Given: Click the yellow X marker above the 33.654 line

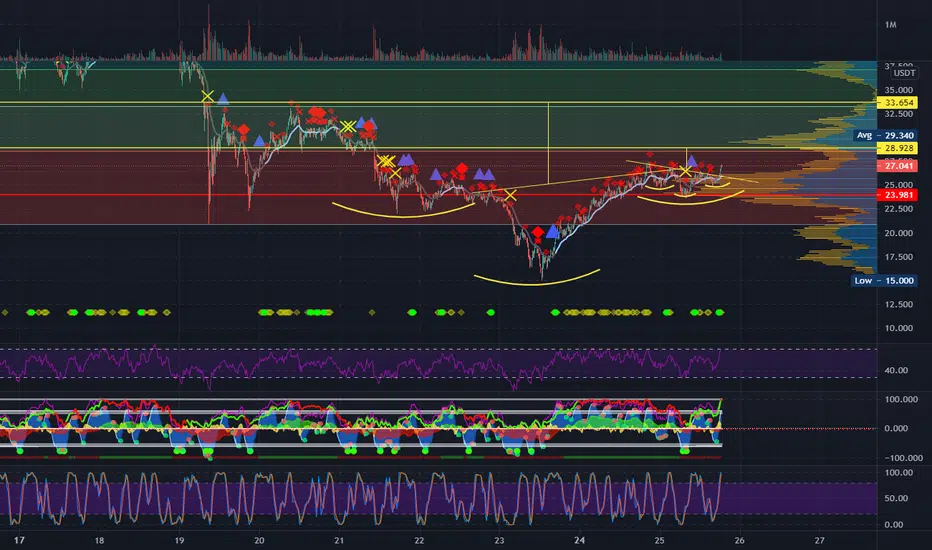Looking at the screenshot, I should (207, 96).
